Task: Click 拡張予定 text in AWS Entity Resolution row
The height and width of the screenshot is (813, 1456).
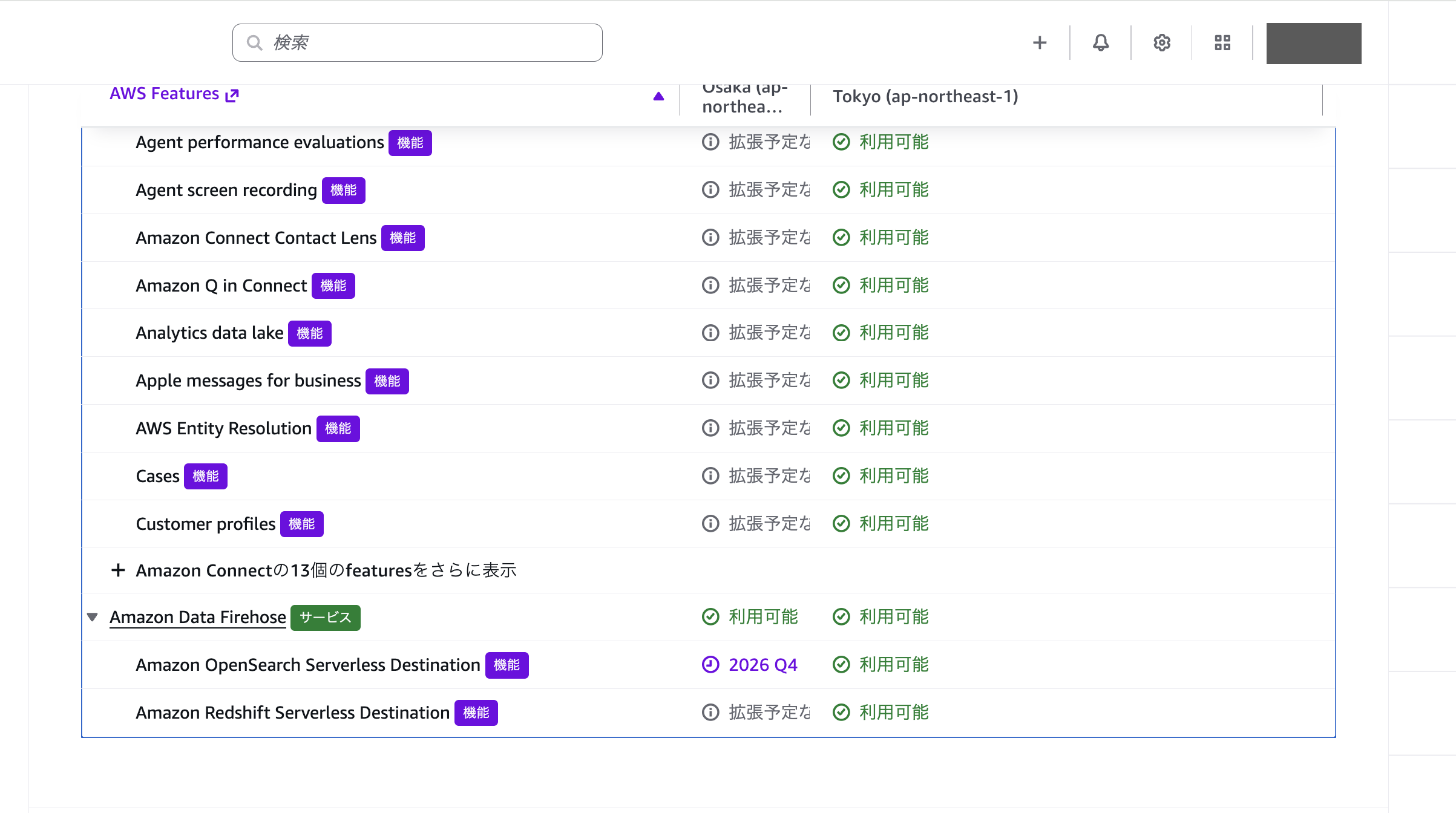Action: 769,428
